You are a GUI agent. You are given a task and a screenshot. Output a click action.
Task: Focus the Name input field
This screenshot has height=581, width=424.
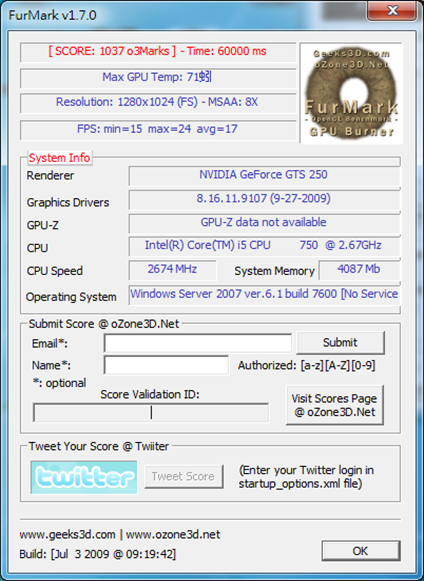(x=166, y=365)
